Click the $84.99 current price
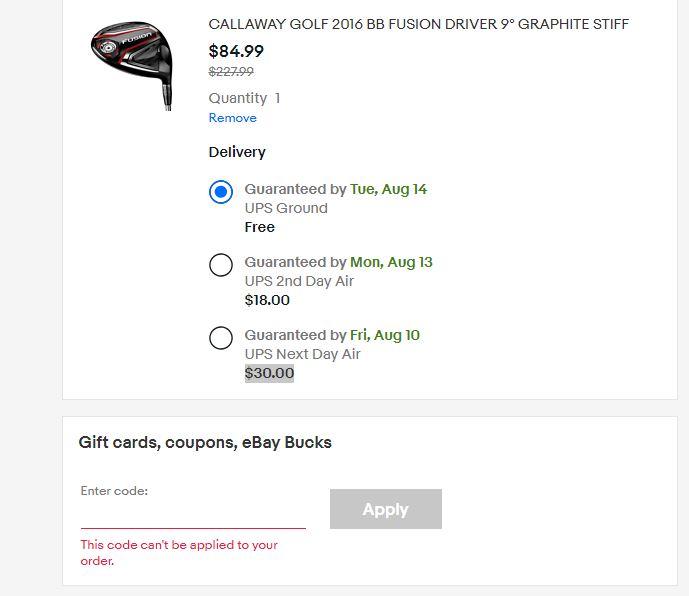 coord(236,51)
